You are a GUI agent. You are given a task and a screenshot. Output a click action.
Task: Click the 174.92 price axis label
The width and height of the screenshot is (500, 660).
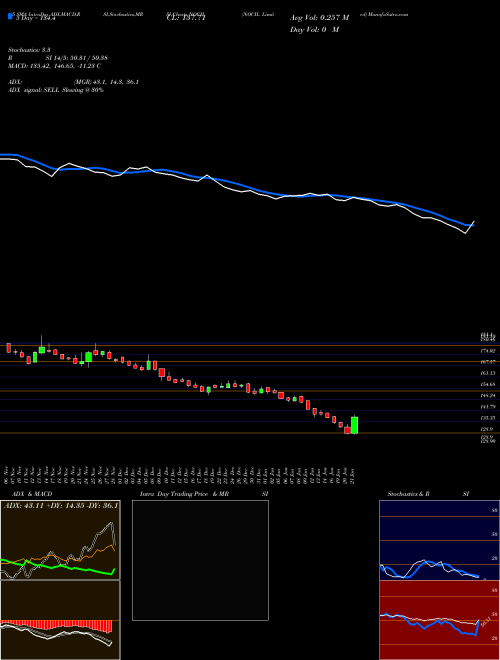click(488, 351)
